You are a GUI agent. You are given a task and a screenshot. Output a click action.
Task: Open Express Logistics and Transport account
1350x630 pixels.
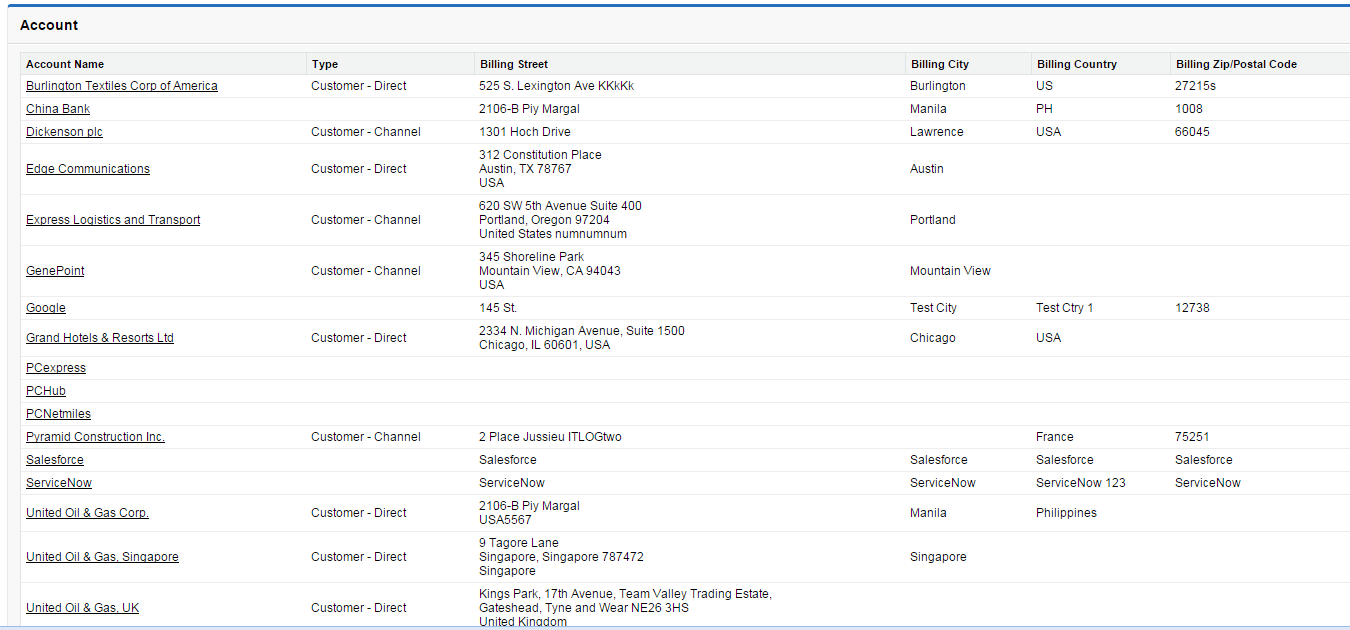point(113,220)
